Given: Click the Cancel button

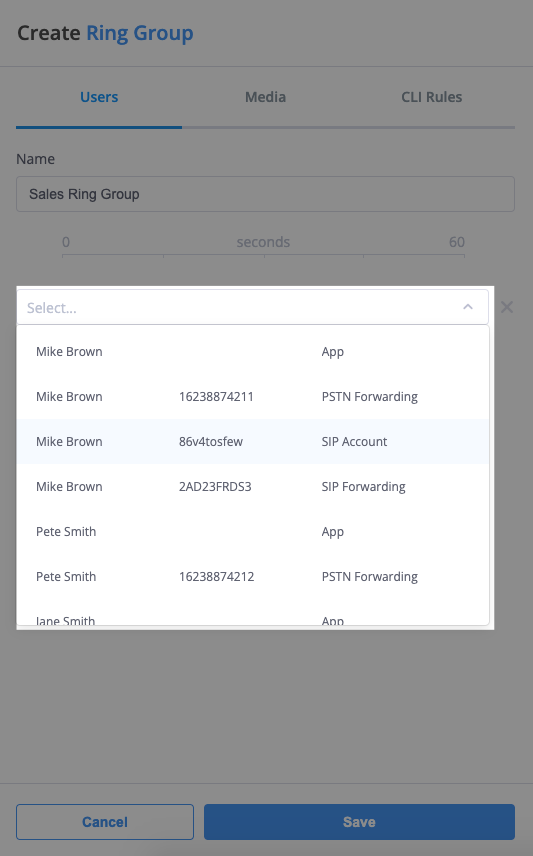Looking at the screenshot, I should pyautogui.click(x=105, y=822).
